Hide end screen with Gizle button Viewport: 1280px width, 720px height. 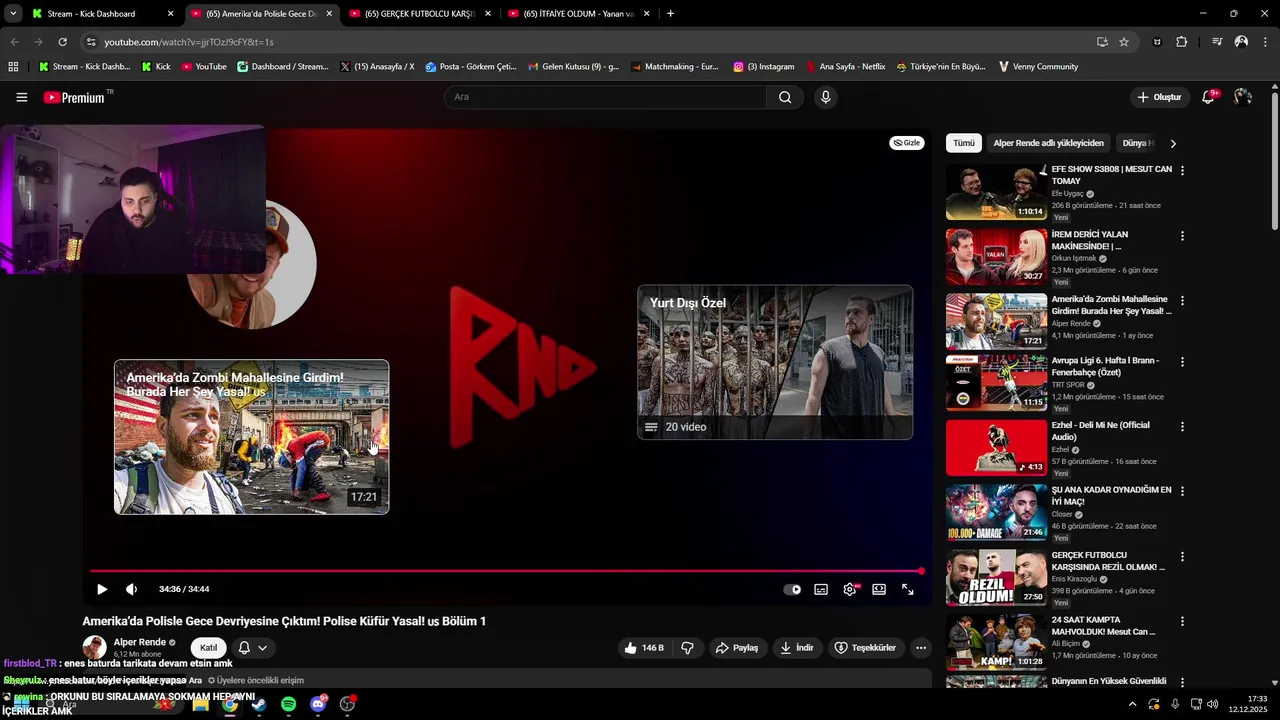pos(907,143)
